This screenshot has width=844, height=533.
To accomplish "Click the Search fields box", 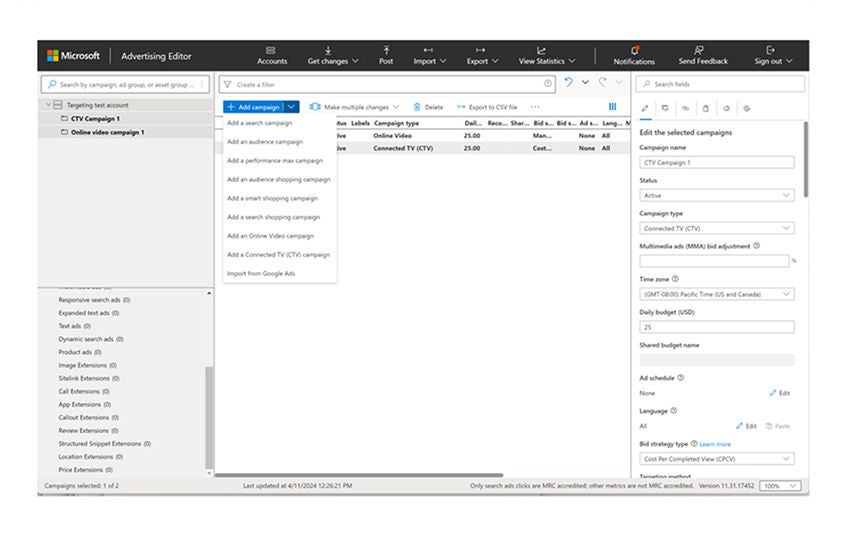I will point(720,84).
